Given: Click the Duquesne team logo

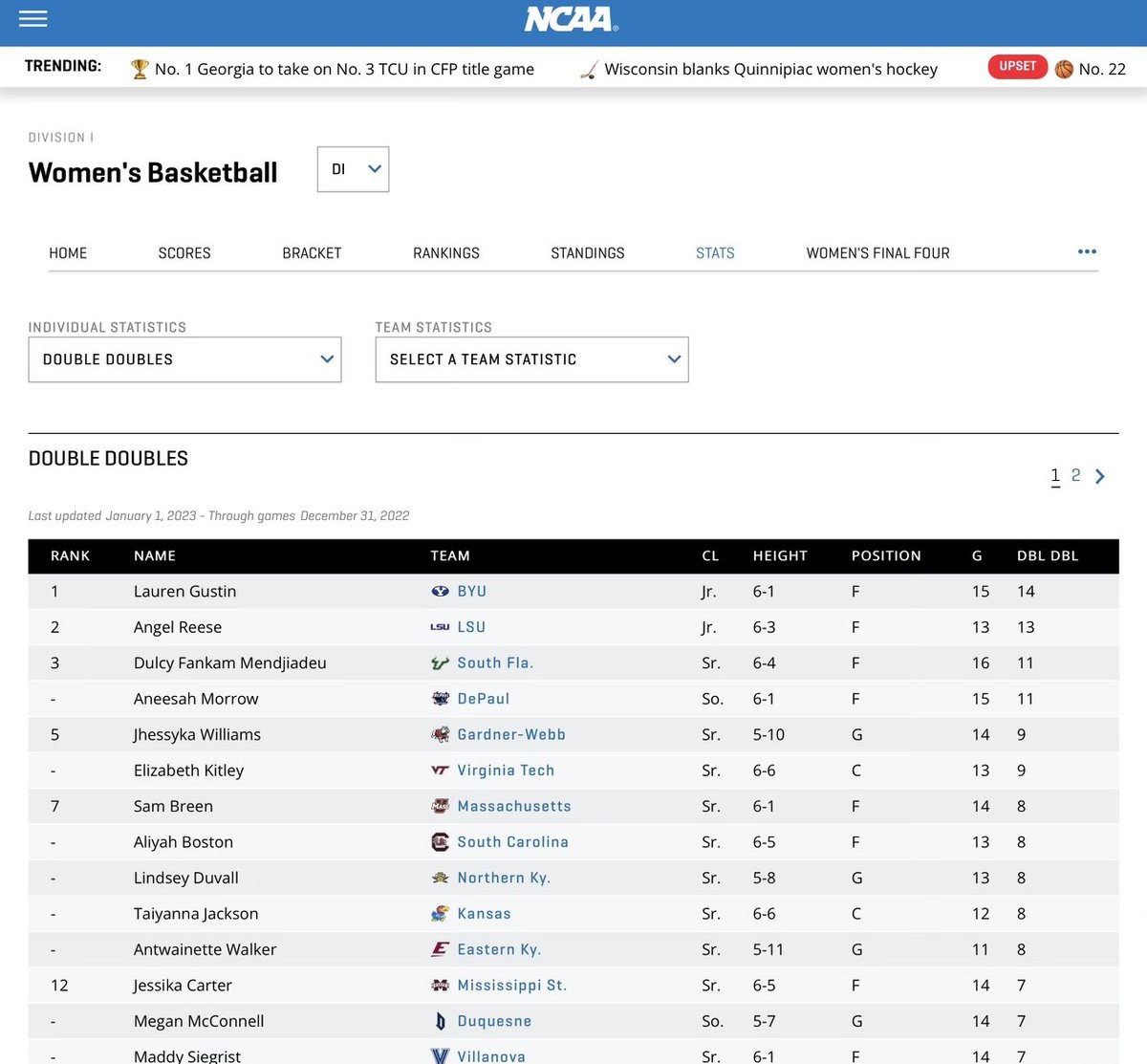Looking at the screenshot, I should click(x=440, y=1021).
